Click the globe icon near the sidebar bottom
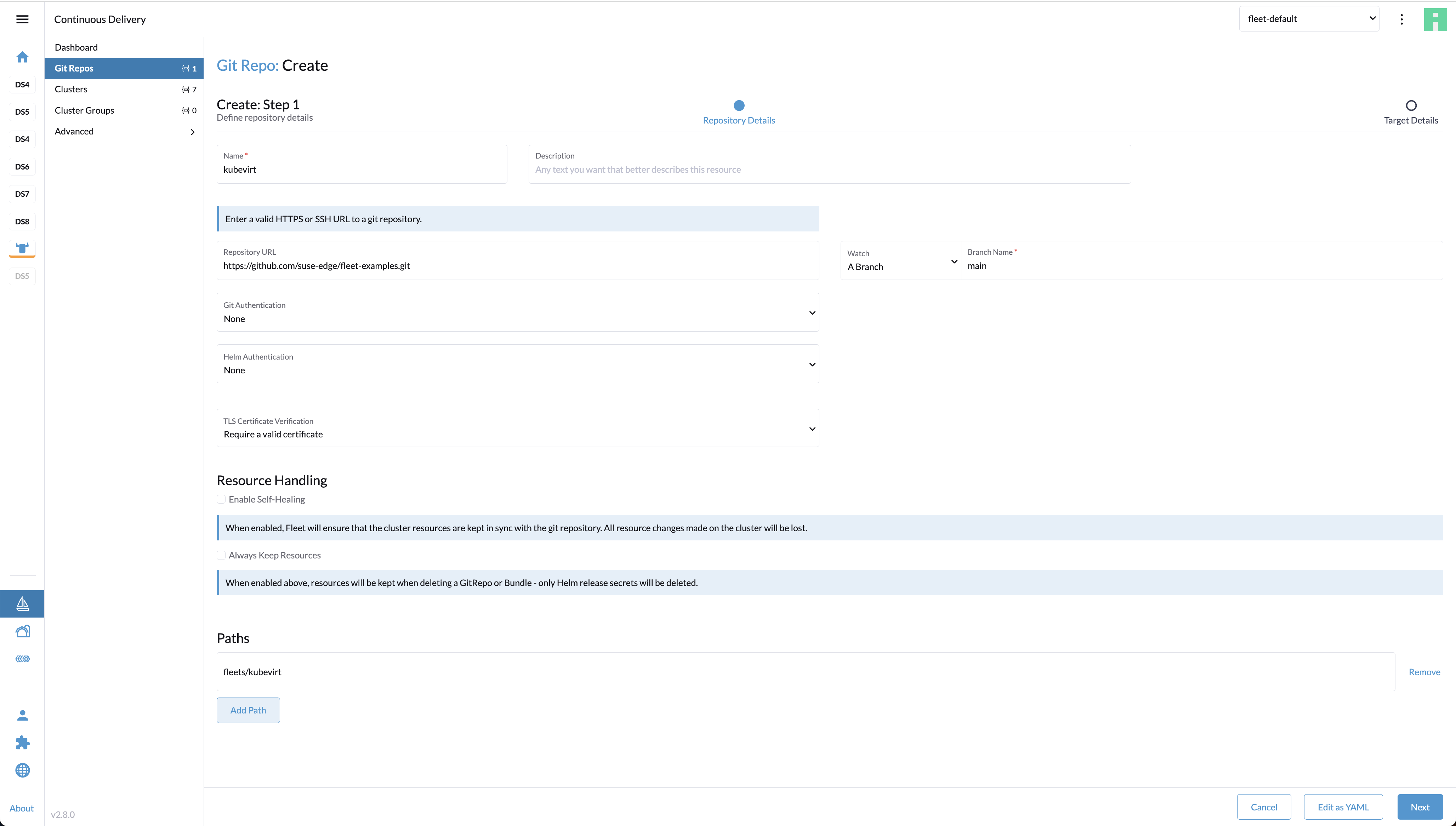 pos(22,770)
